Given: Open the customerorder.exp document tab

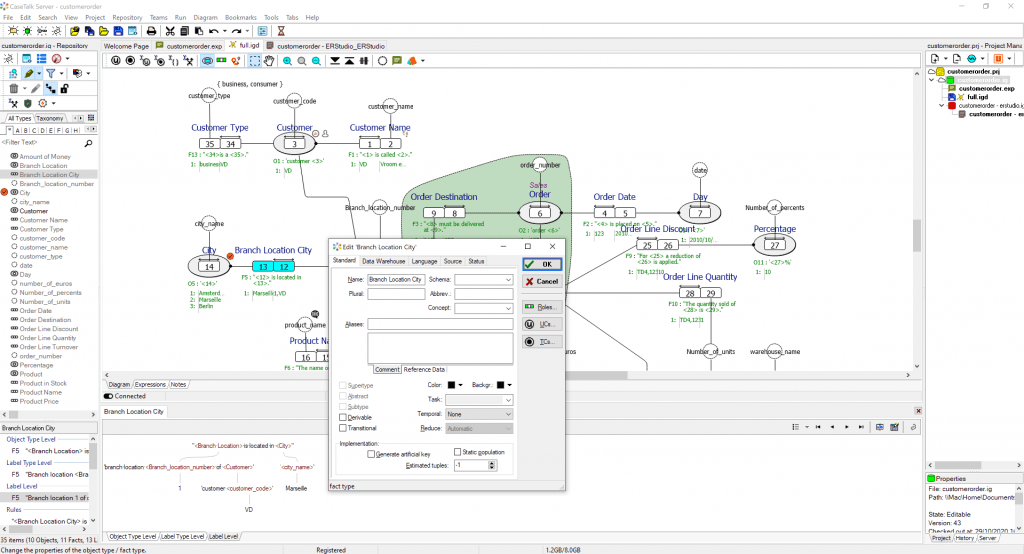Looking at the screenshot, I should point(189,46).
